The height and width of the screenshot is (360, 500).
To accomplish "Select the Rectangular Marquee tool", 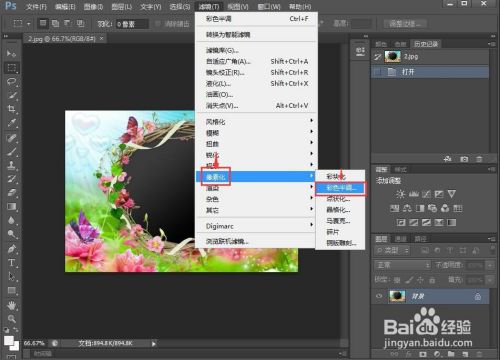I will click(11, 68).
